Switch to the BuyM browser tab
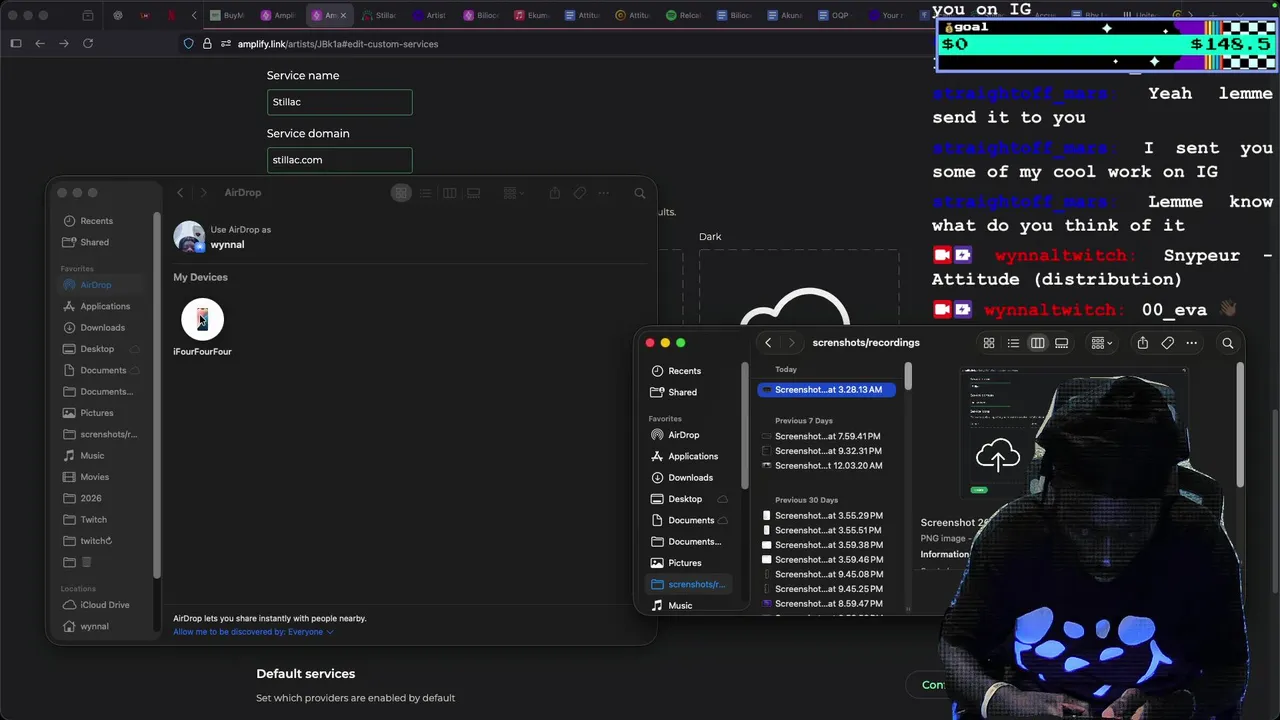Image resolution: width=1280 pixels, height=720 pixels. (x=229, y=15)
